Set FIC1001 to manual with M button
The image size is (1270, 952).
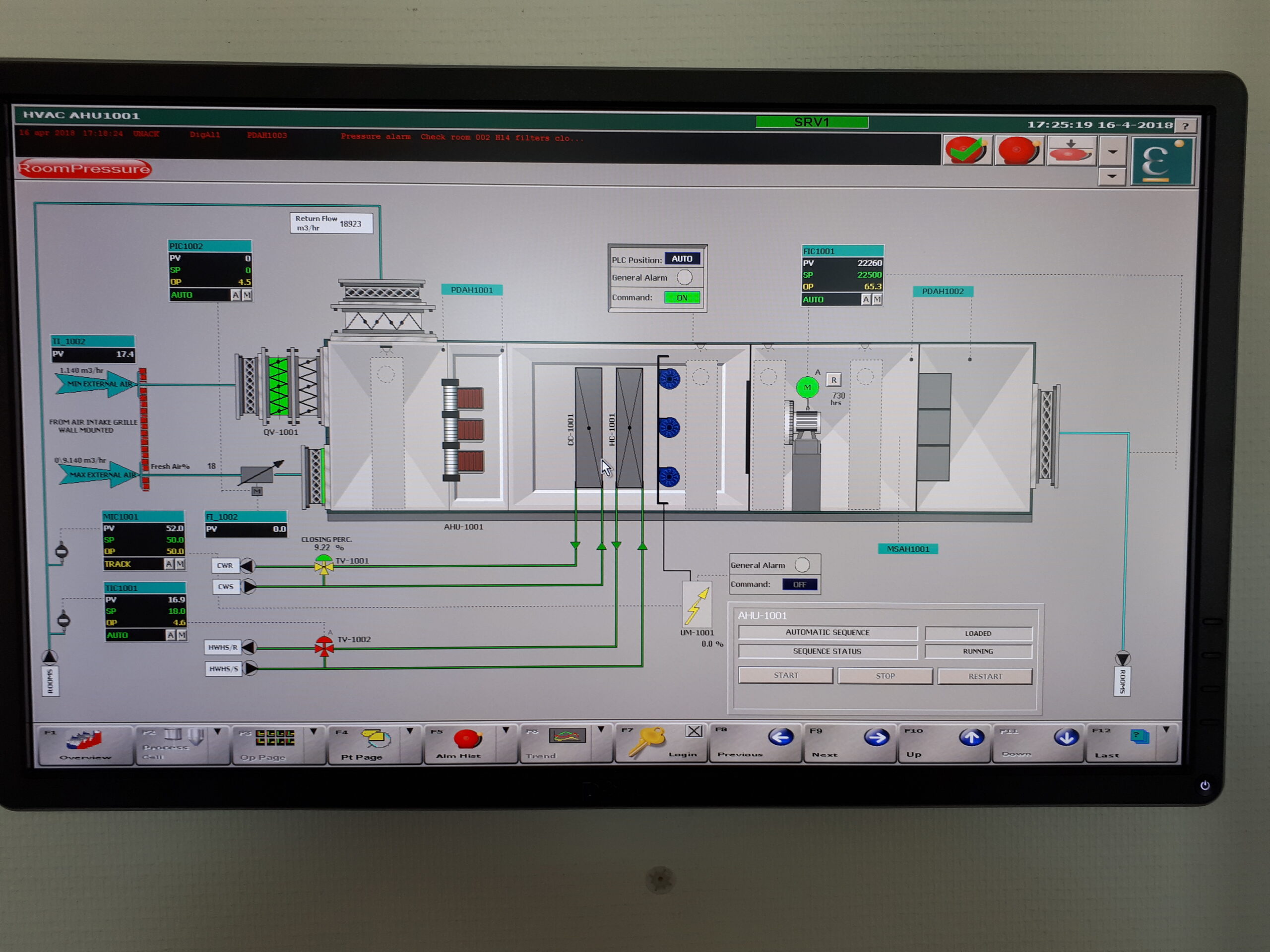tap(877, 299)
